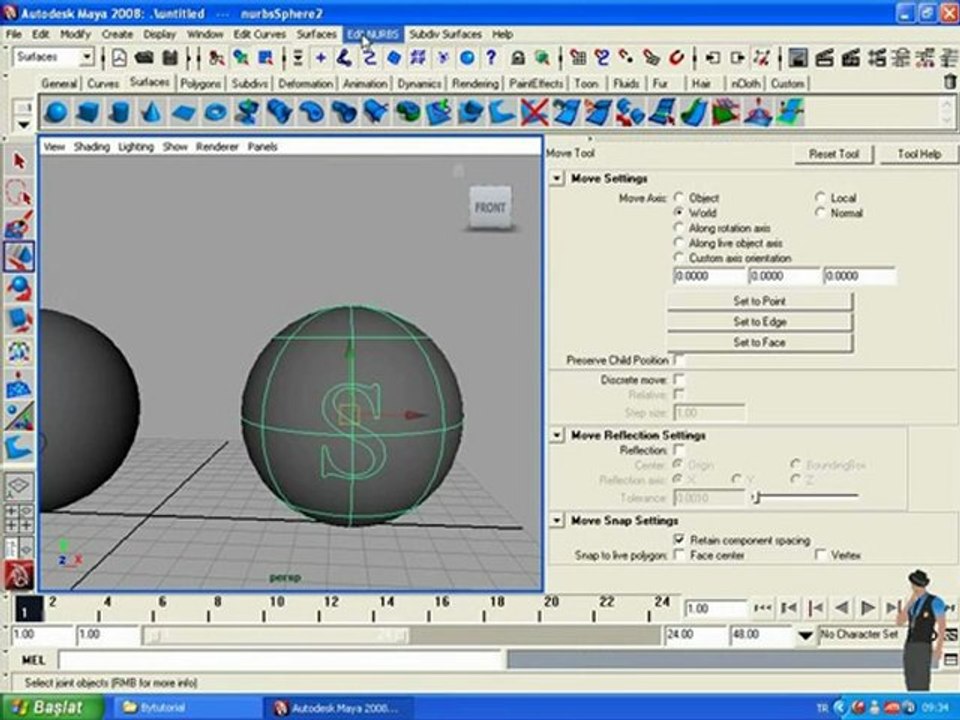This screenshot has height=720, width=960.
Task: Create a NURBS sphere from the shelf
Action: 56,112
